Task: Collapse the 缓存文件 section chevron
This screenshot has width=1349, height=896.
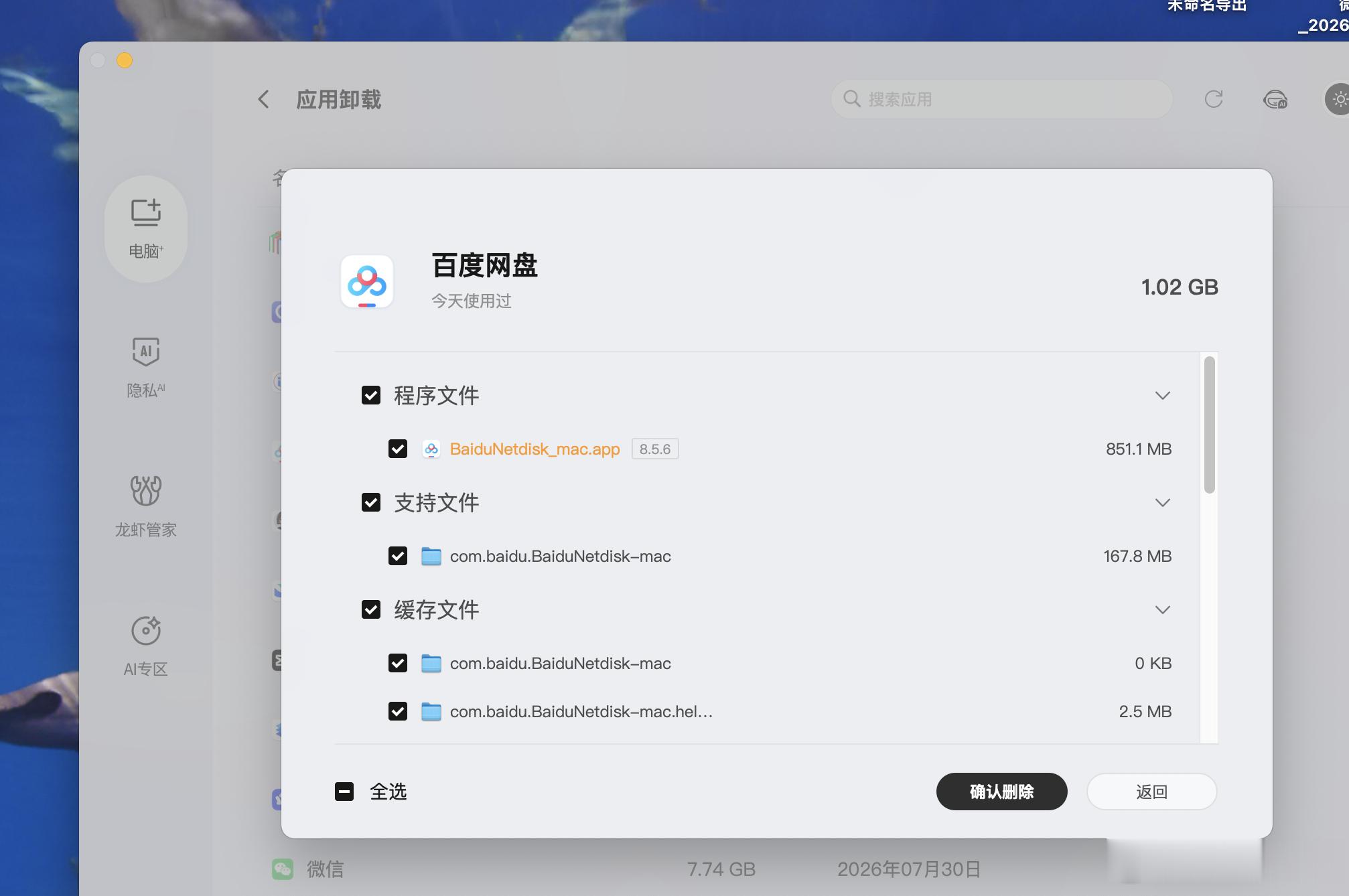Action: click(1163, 609)
